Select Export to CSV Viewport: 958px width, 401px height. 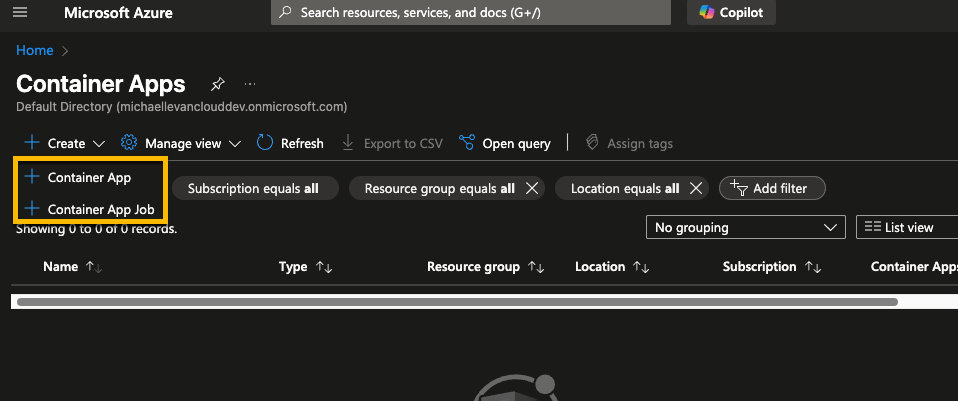(x=392, y=143)
